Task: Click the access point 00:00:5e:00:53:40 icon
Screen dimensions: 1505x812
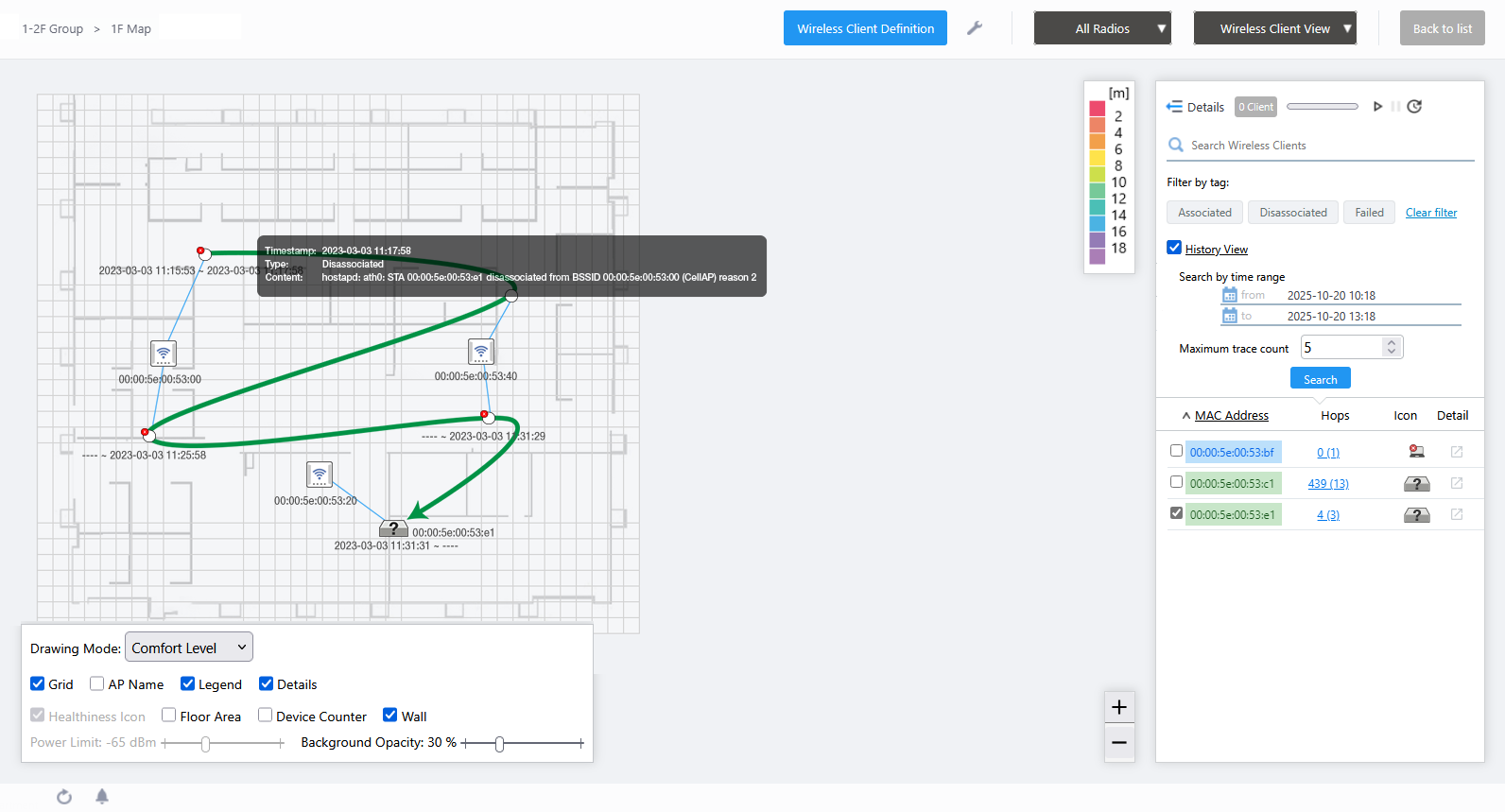Action: coord(481,352)
